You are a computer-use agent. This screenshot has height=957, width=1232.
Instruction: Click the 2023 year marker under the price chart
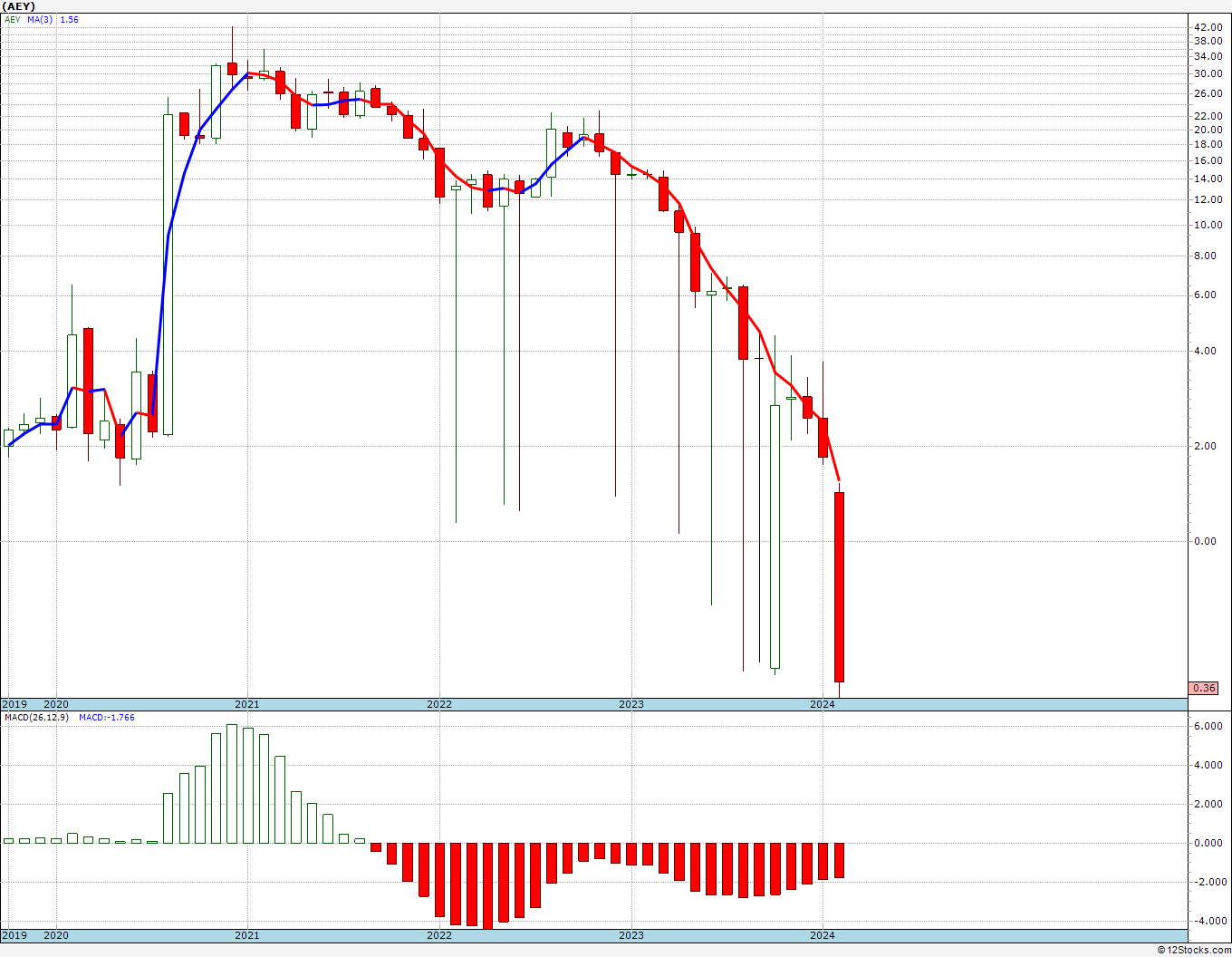(631, 704)
